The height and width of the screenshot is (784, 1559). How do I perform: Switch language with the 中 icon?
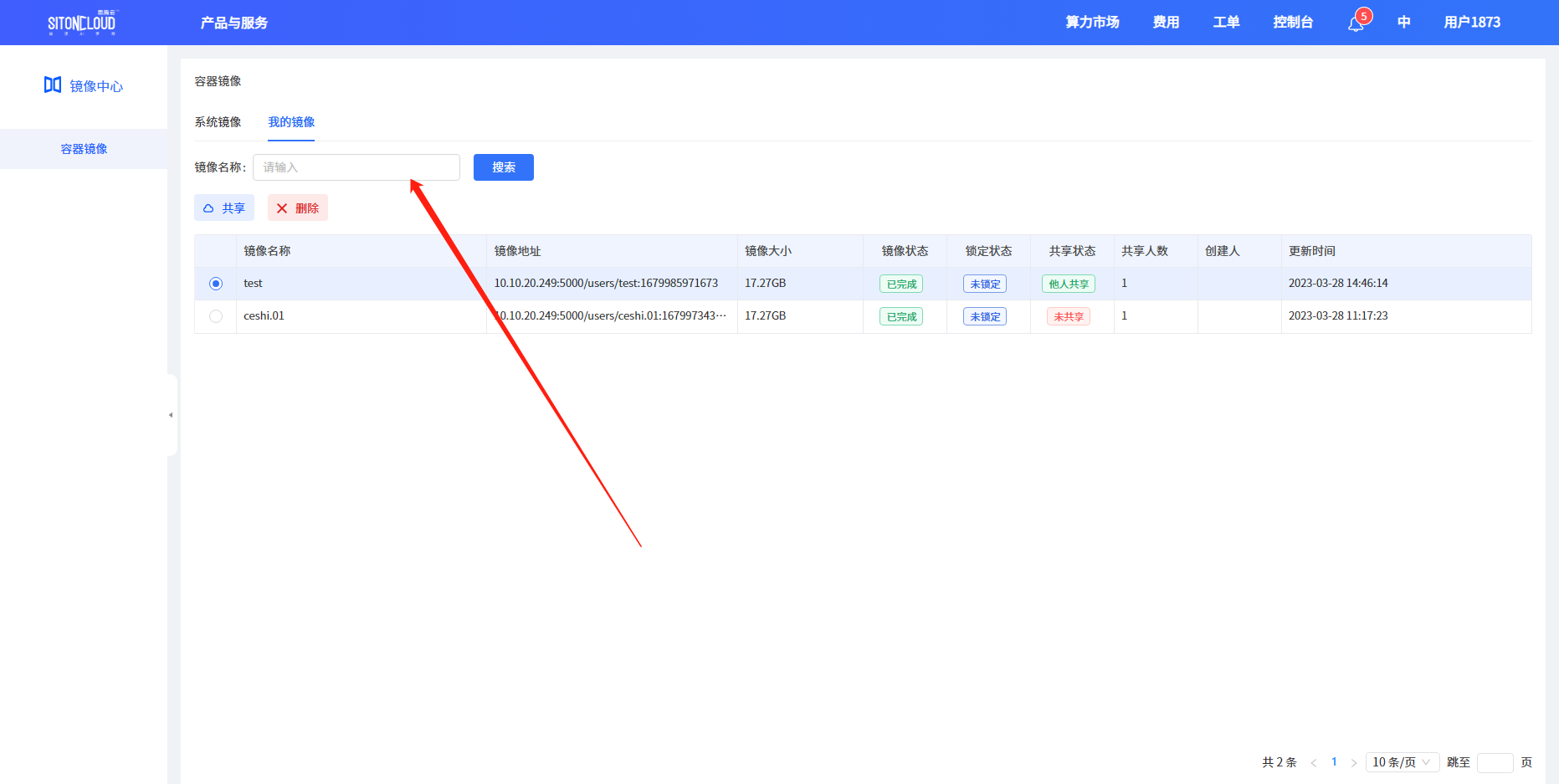tap(1403, 23)
